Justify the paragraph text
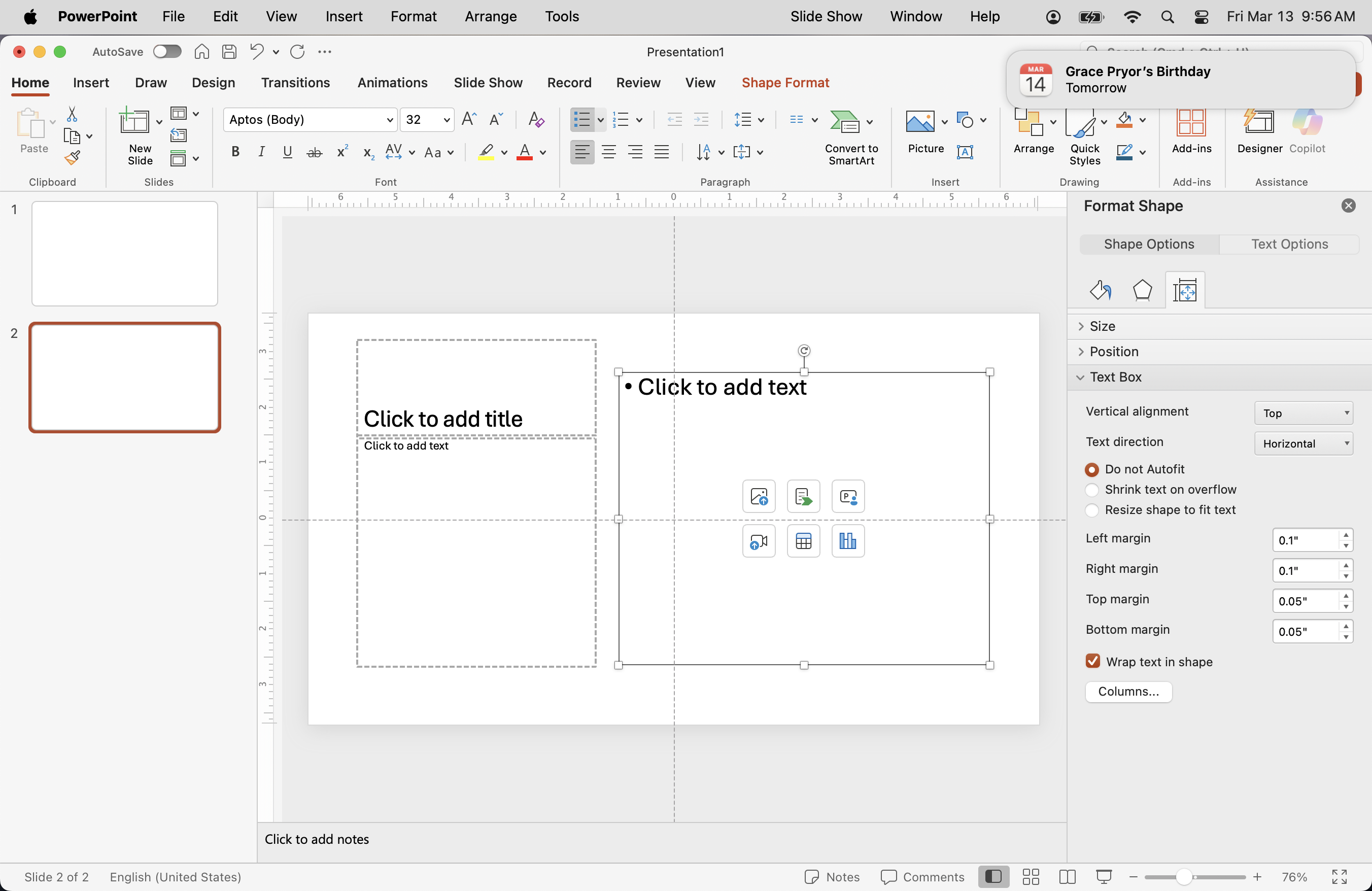This screenshot has height=891, width=1372. (662, 152)
